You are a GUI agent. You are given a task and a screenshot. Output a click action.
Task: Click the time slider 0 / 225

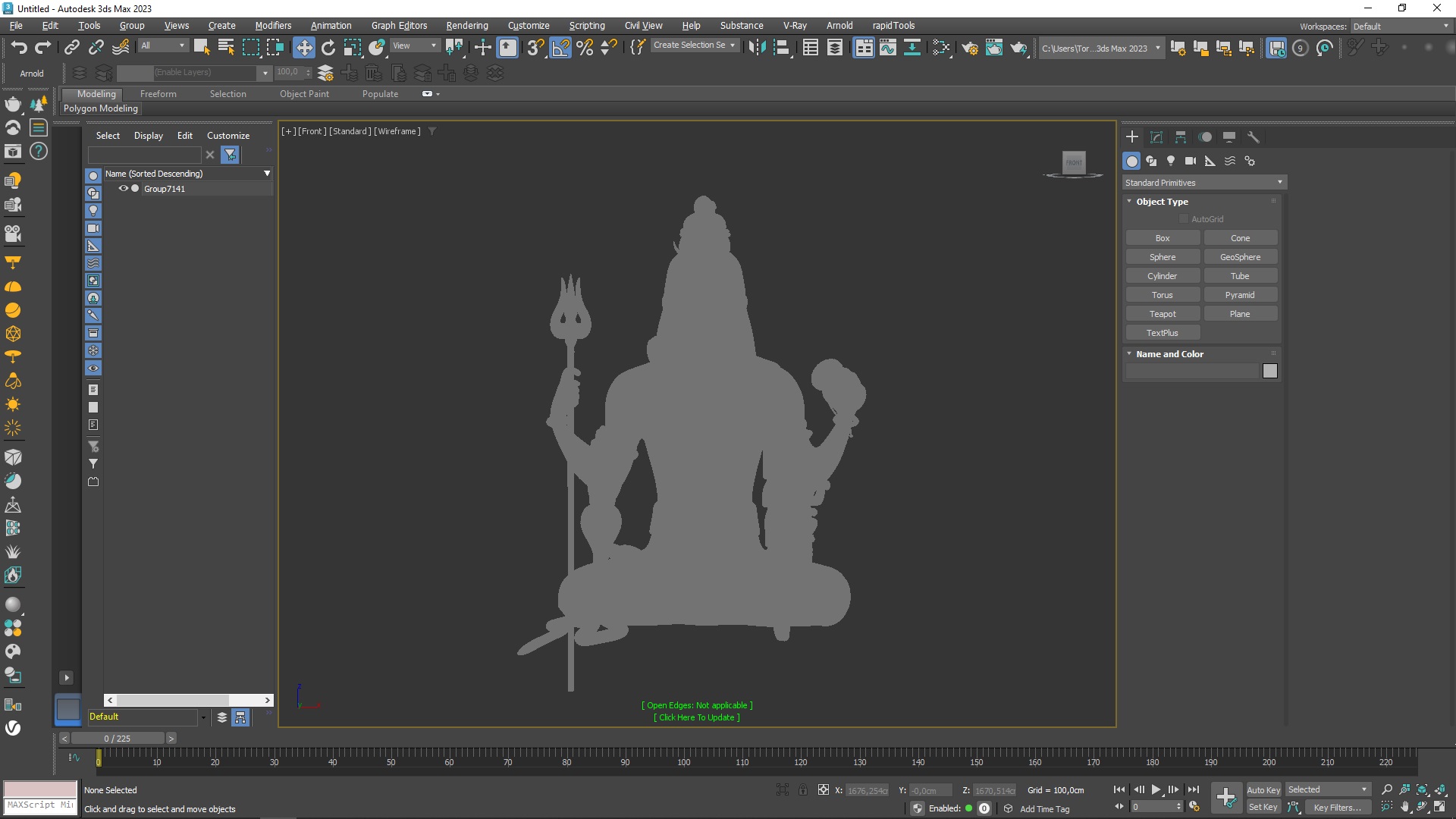pyautogui.click(x=118, y=739)
